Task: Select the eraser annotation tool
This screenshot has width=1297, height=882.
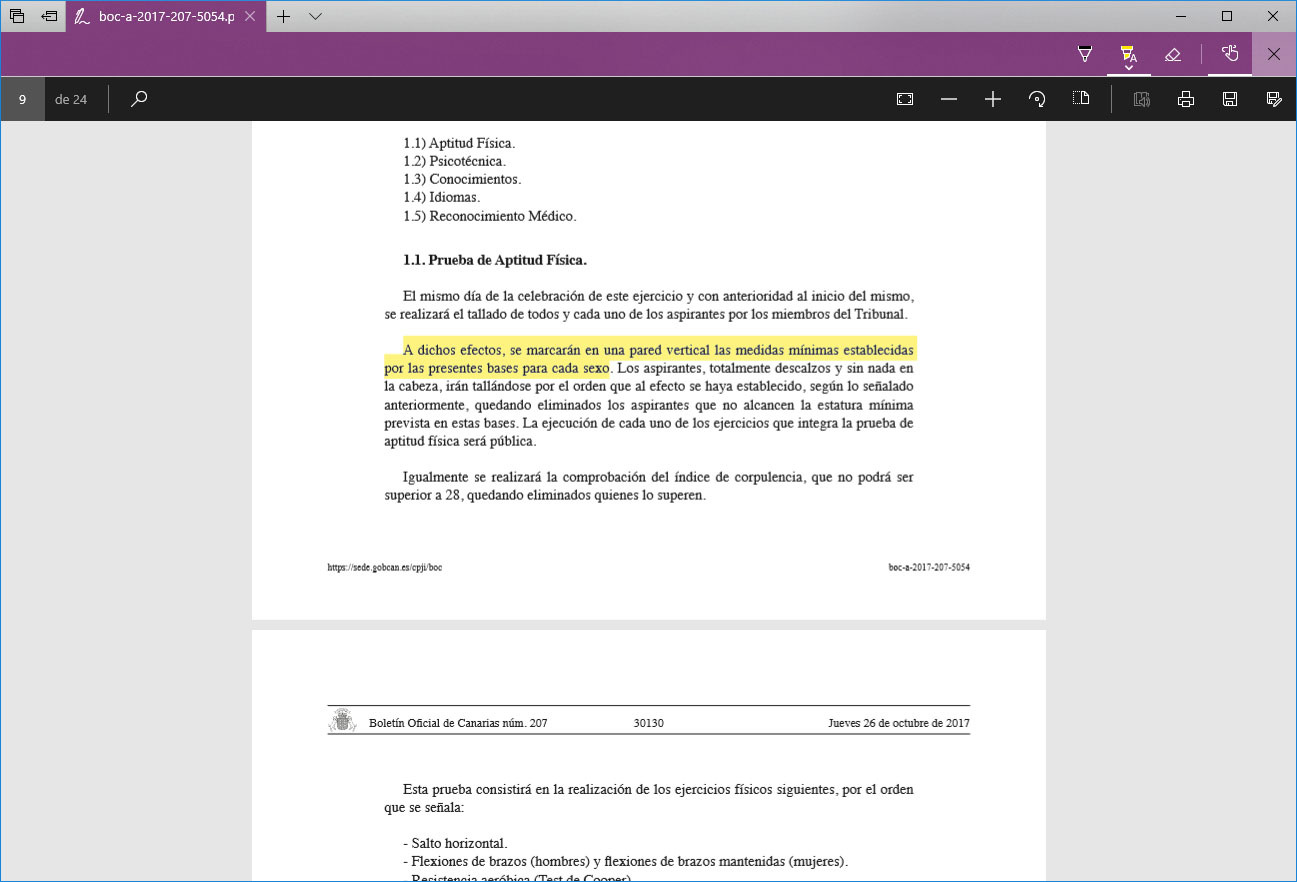Action: click(1173, 54)
